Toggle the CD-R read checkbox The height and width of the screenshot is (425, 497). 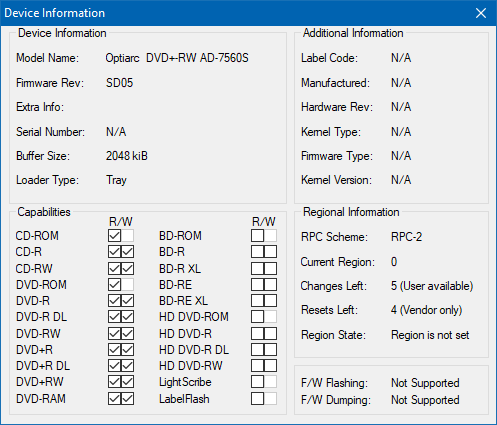pyautogui.click(x=114, y=252)
